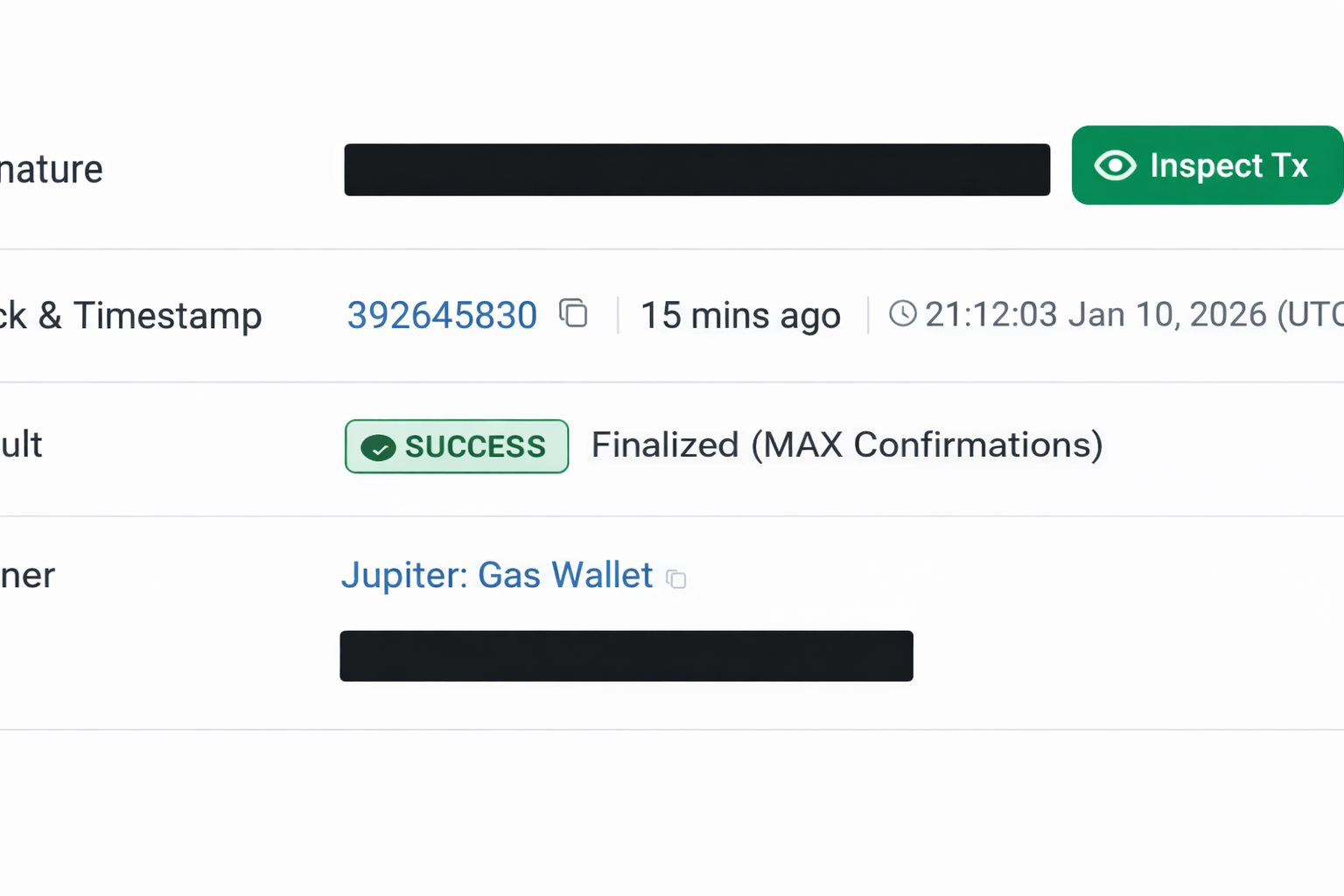Click the Finalized (MAX Confirmations) text
Screen dimensions: 1344x896
pos(846,445)
